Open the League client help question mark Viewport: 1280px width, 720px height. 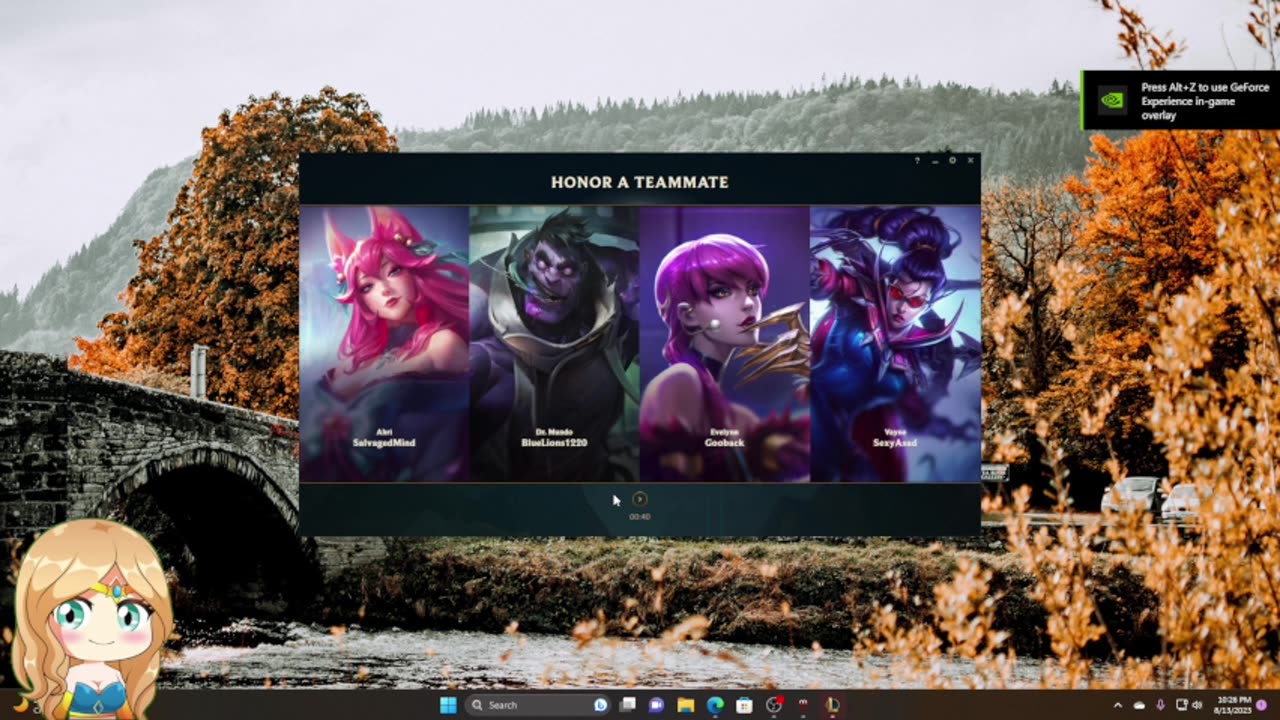pos(917,160)
